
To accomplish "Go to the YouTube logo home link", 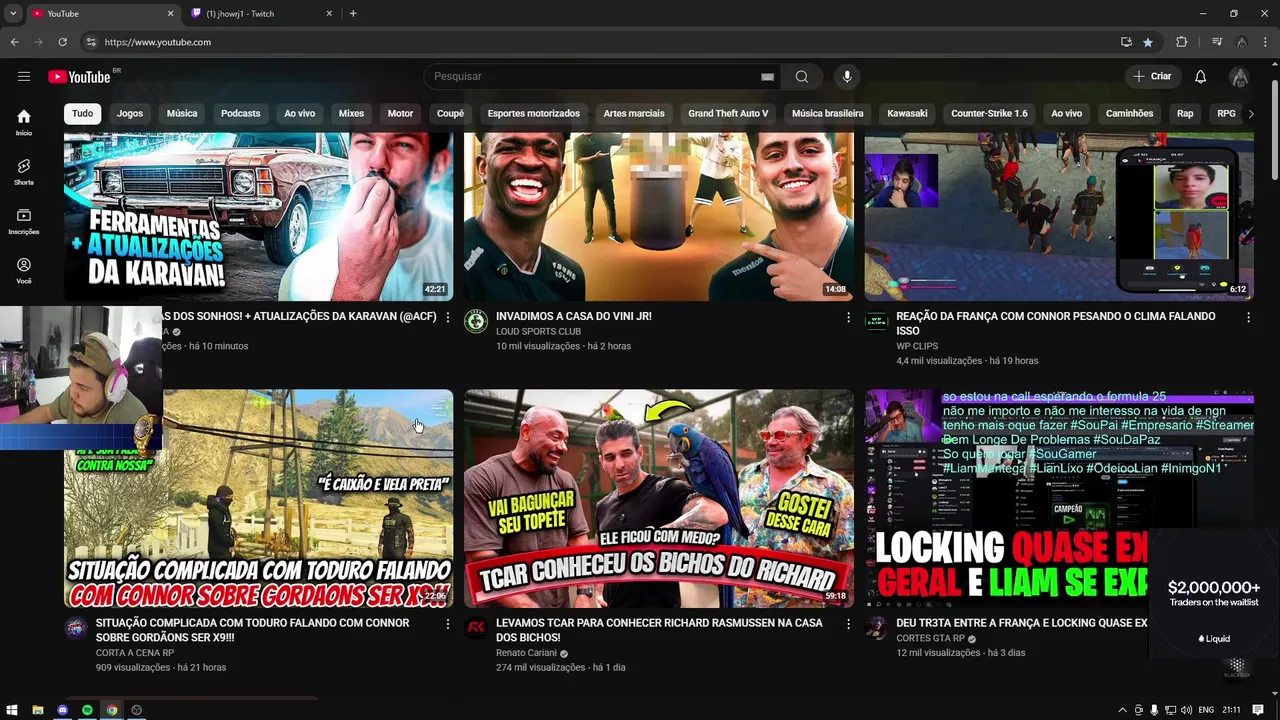I will (x=79, y=77).
